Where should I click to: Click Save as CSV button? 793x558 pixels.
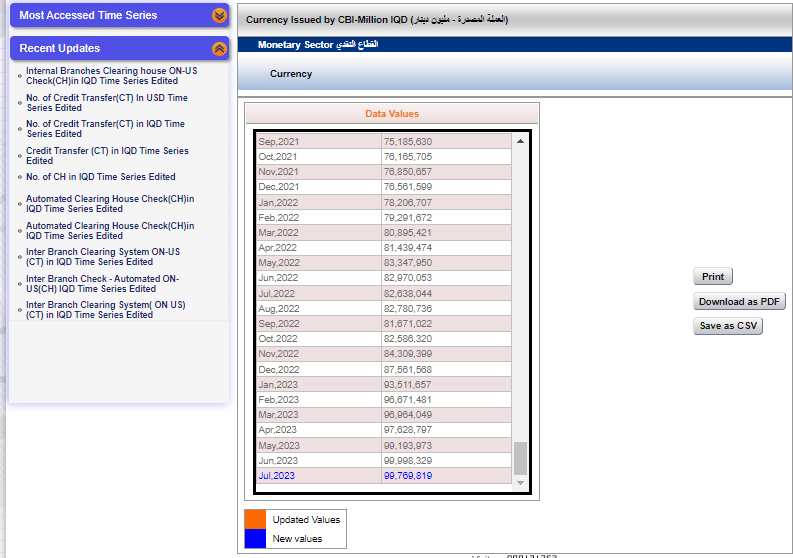728,326
